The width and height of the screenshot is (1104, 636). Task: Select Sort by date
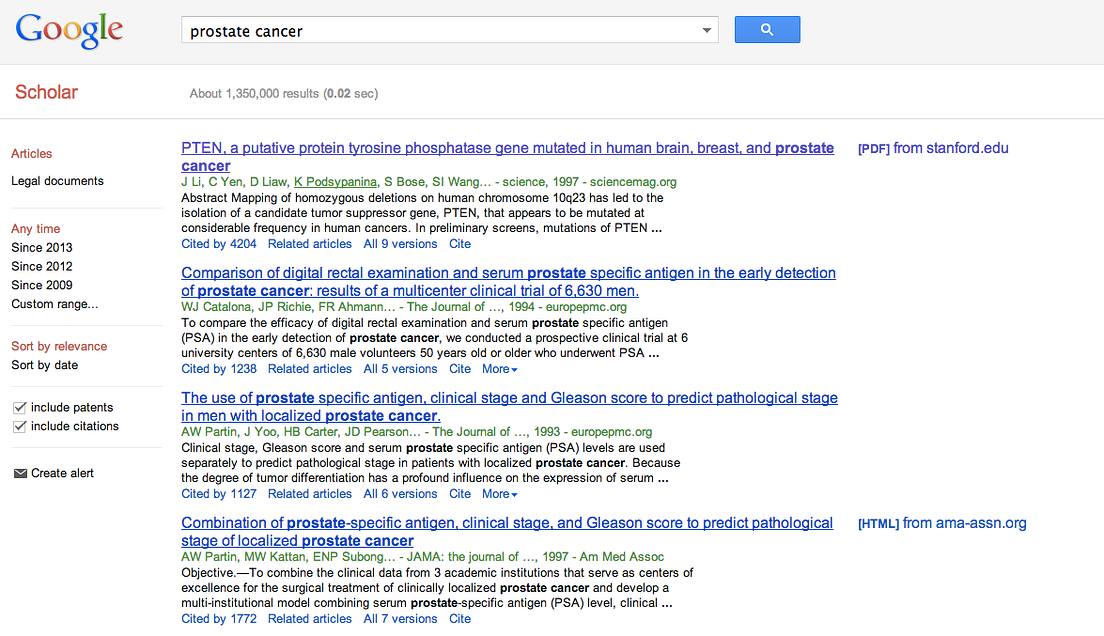click(x=44, y=366)
